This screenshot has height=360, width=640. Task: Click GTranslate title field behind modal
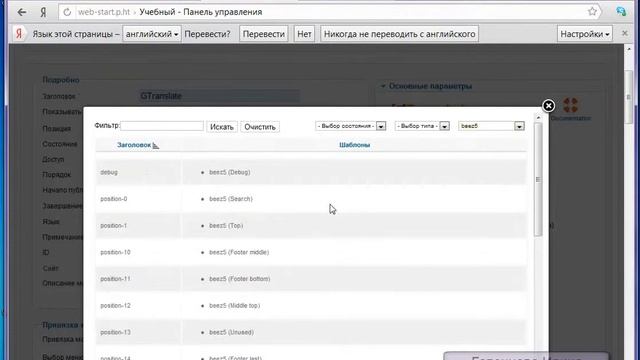[x=219, y=96]
